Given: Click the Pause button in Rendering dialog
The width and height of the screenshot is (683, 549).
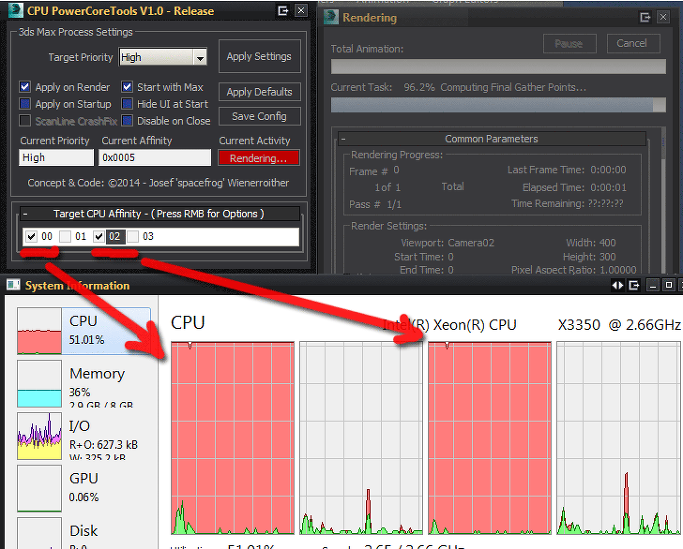Looking at the screenshot, I should pyautogui.click(x=569, y=44).
